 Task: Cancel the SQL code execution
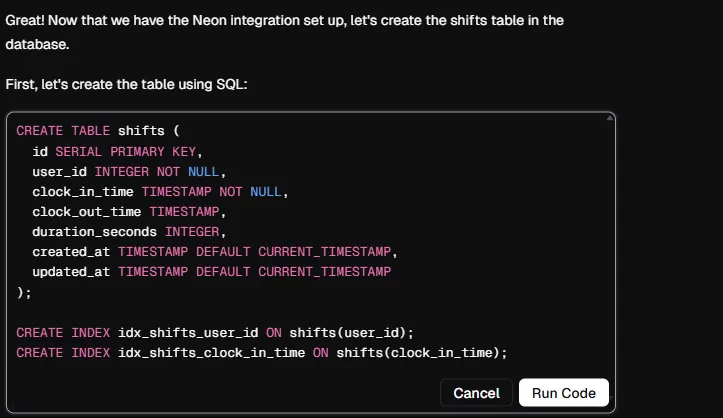[x=476, y=393]
